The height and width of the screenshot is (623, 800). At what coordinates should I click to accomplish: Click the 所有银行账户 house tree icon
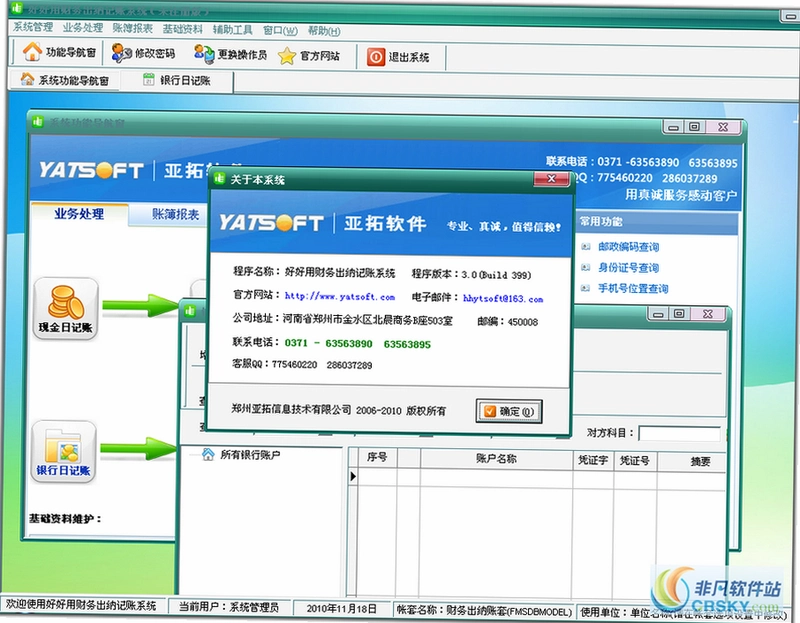tap(208, 454)
